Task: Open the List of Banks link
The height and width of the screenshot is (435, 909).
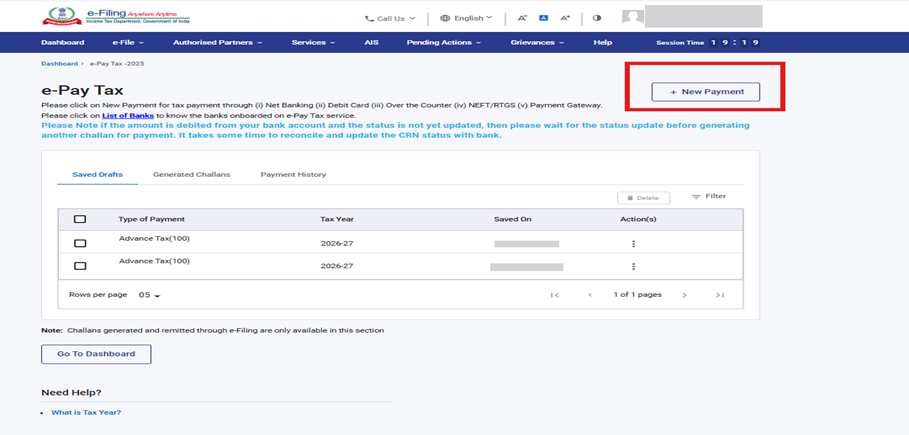Action: coord(126,116)
